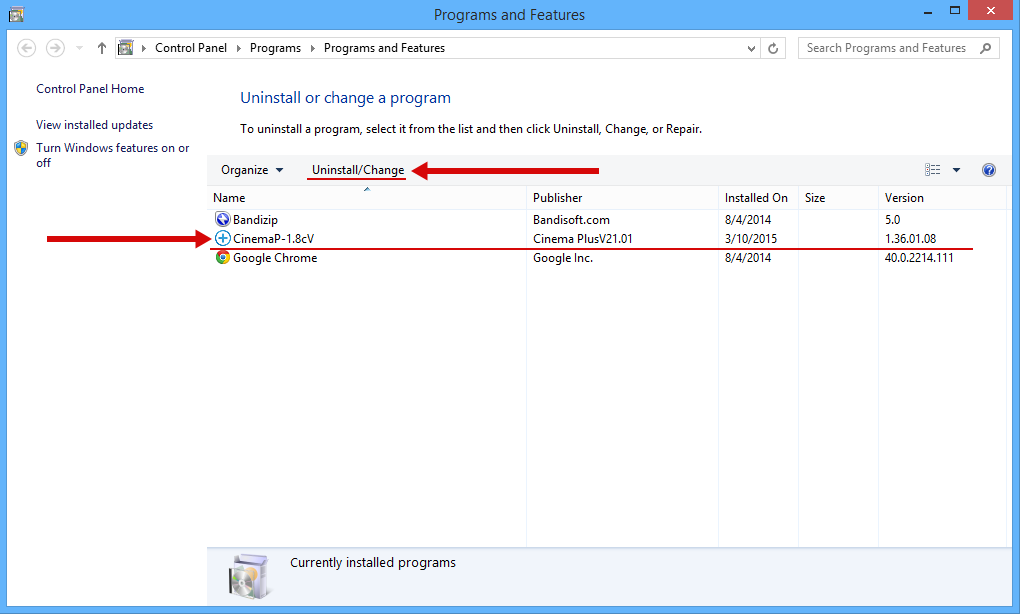Select version 40.0.2214.111 cell
The width and height of the screenshot is (1020, 614).
[x=919, y=258]
